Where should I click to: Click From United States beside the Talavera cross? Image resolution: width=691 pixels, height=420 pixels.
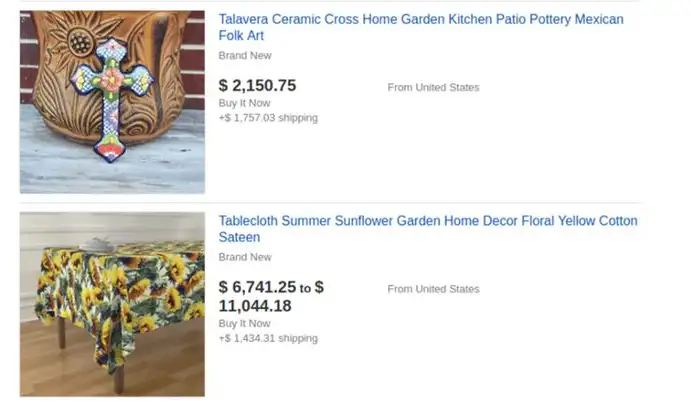click(433, 87)
